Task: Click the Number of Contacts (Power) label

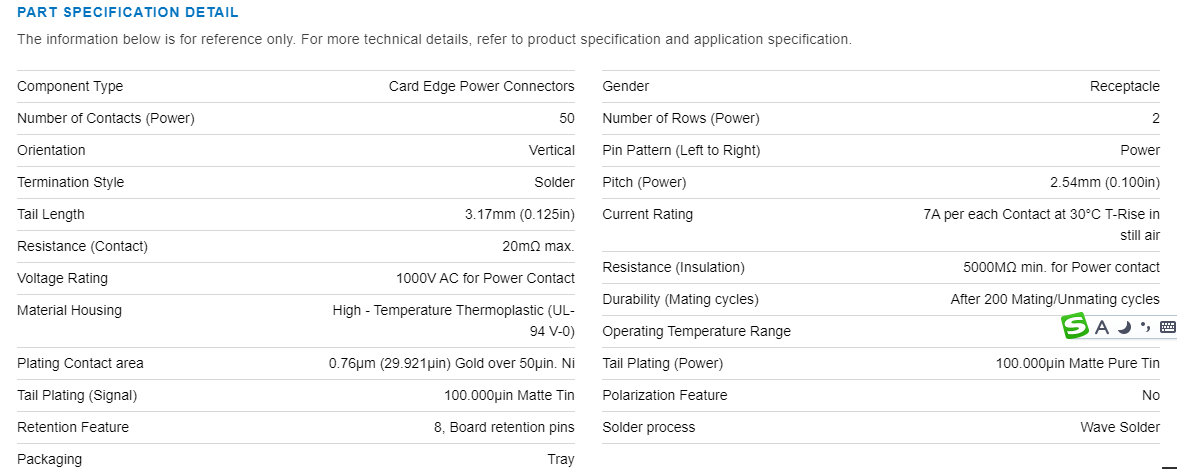Action: [x=106, y=118]
